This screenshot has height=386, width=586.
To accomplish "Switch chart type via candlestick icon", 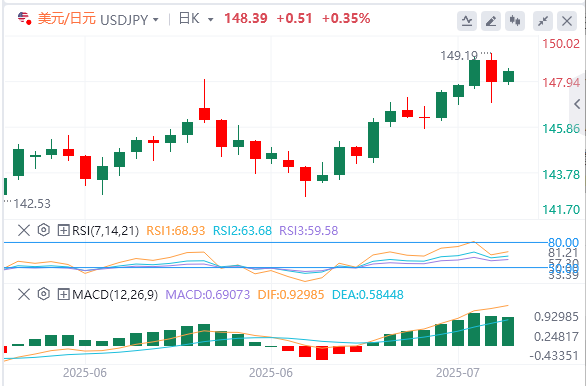I will click(515, 21).
